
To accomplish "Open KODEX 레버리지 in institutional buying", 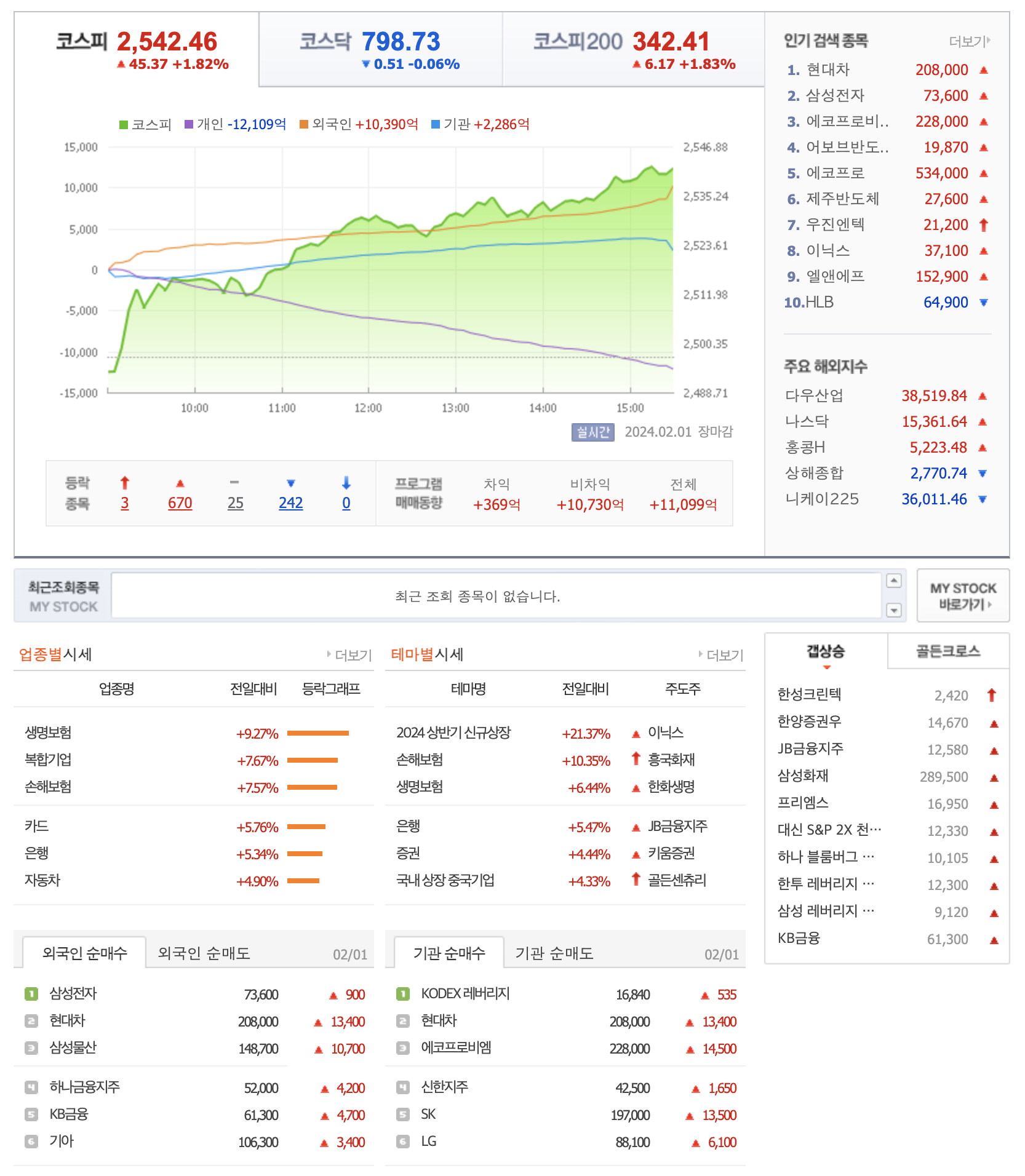I will click(x=466, y=994).
